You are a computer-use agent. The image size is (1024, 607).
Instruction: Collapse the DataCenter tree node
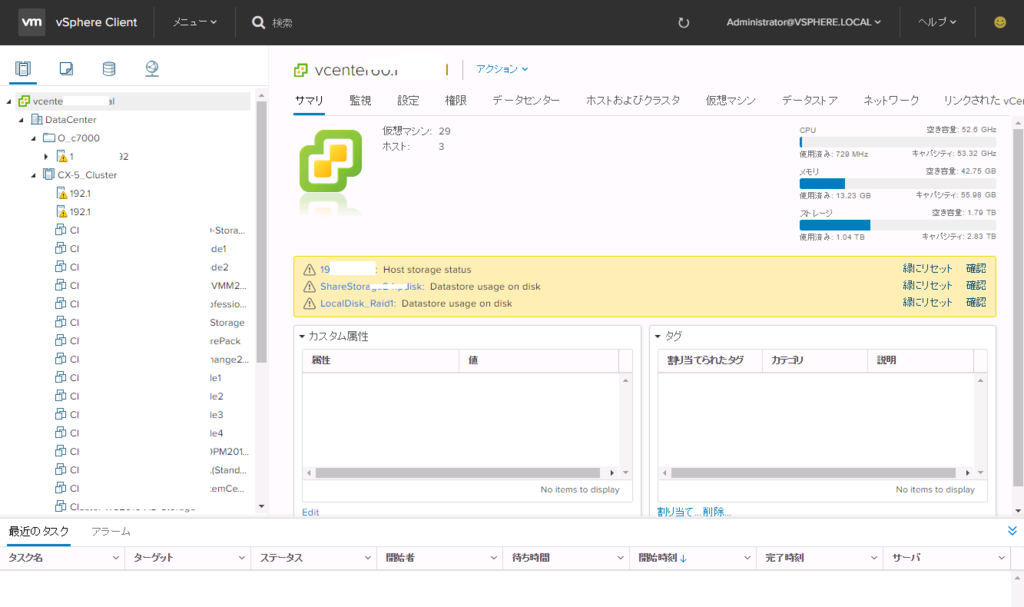[22, 120]
